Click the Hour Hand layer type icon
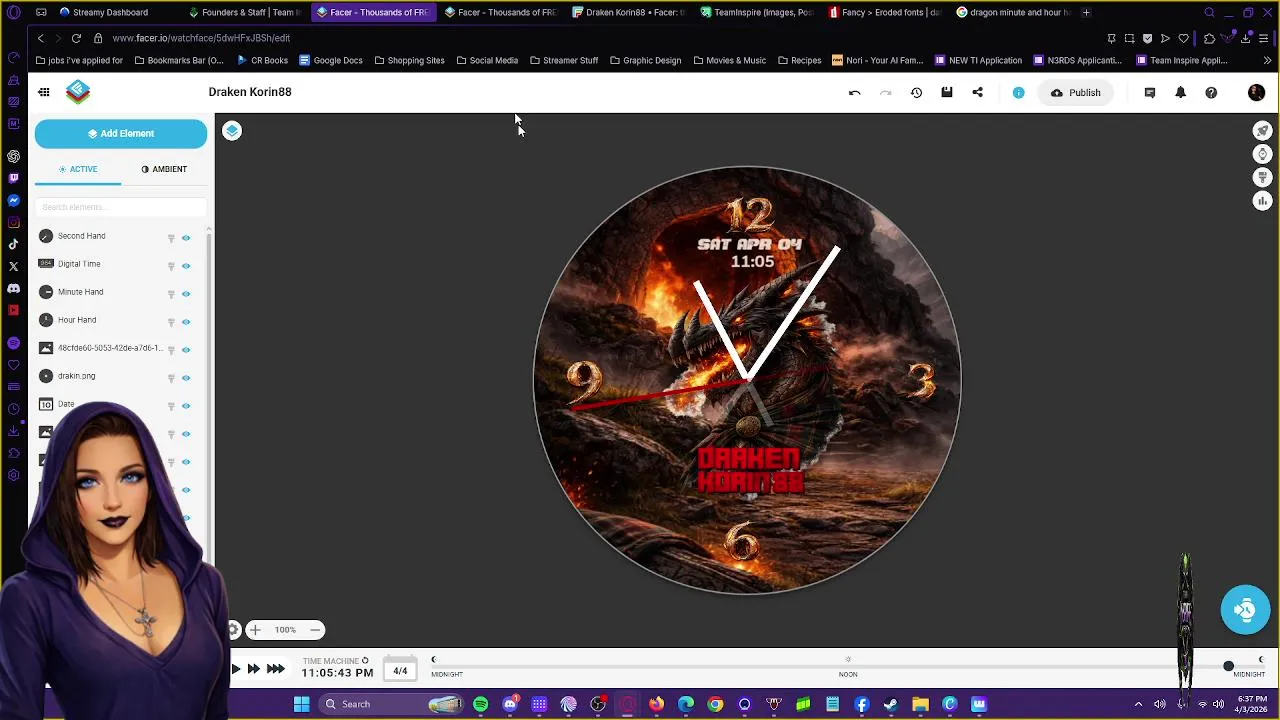This screenshot has height=720, width=1280. click(x=46, y=320)
